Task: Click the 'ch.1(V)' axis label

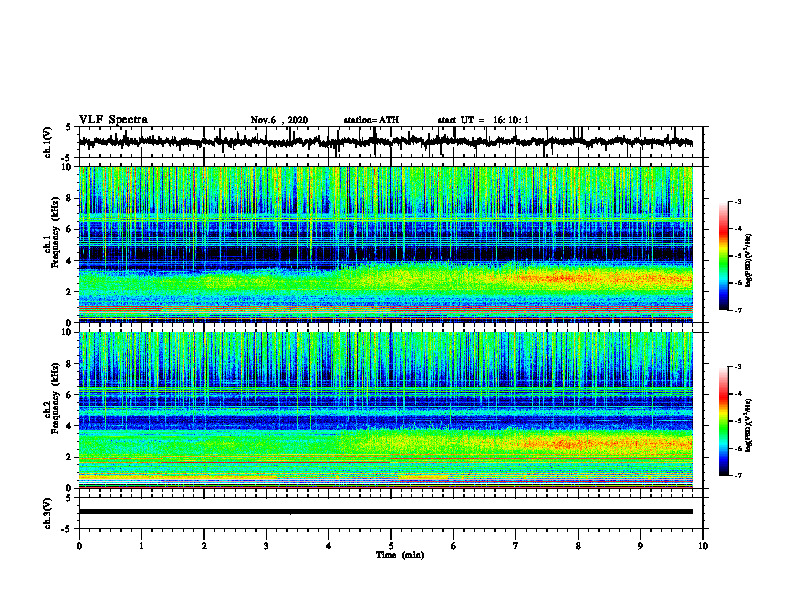Action: (48, 142)
